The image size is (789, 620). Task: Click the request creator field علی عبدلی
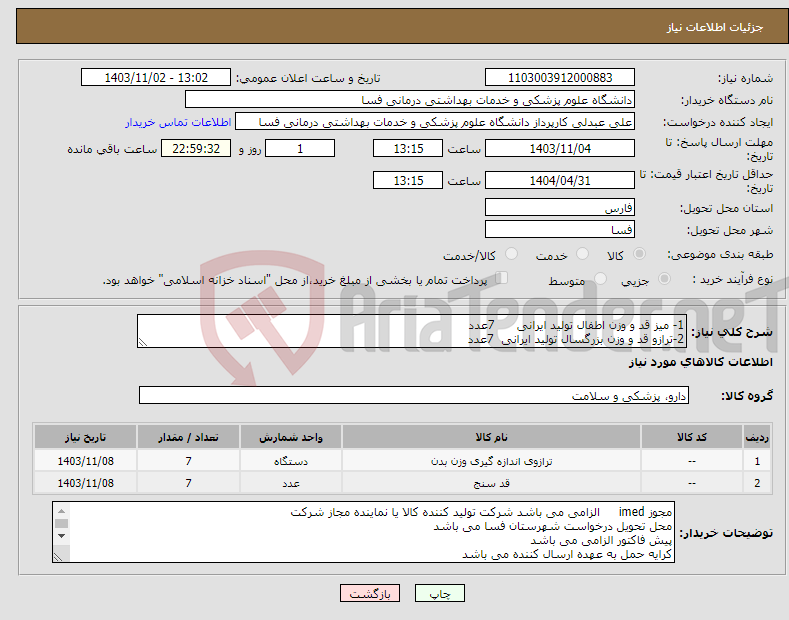pyautogui.click(x=435, y=122)
